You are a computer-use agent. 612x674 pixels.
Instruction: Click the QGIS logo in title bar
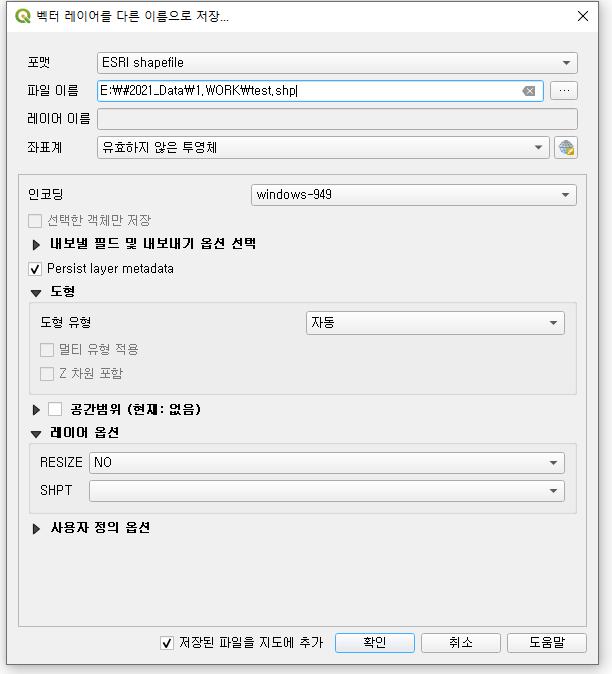coord(22,16)
